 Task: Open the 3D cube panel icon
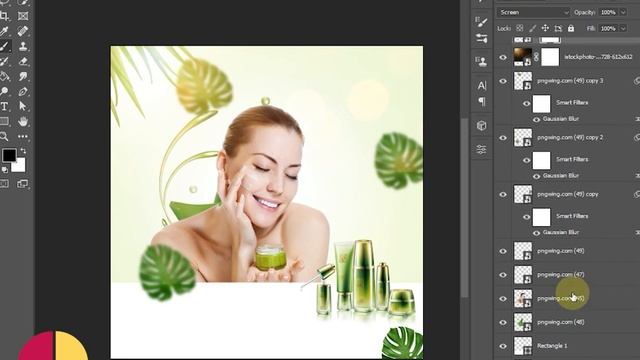(482, 125)
